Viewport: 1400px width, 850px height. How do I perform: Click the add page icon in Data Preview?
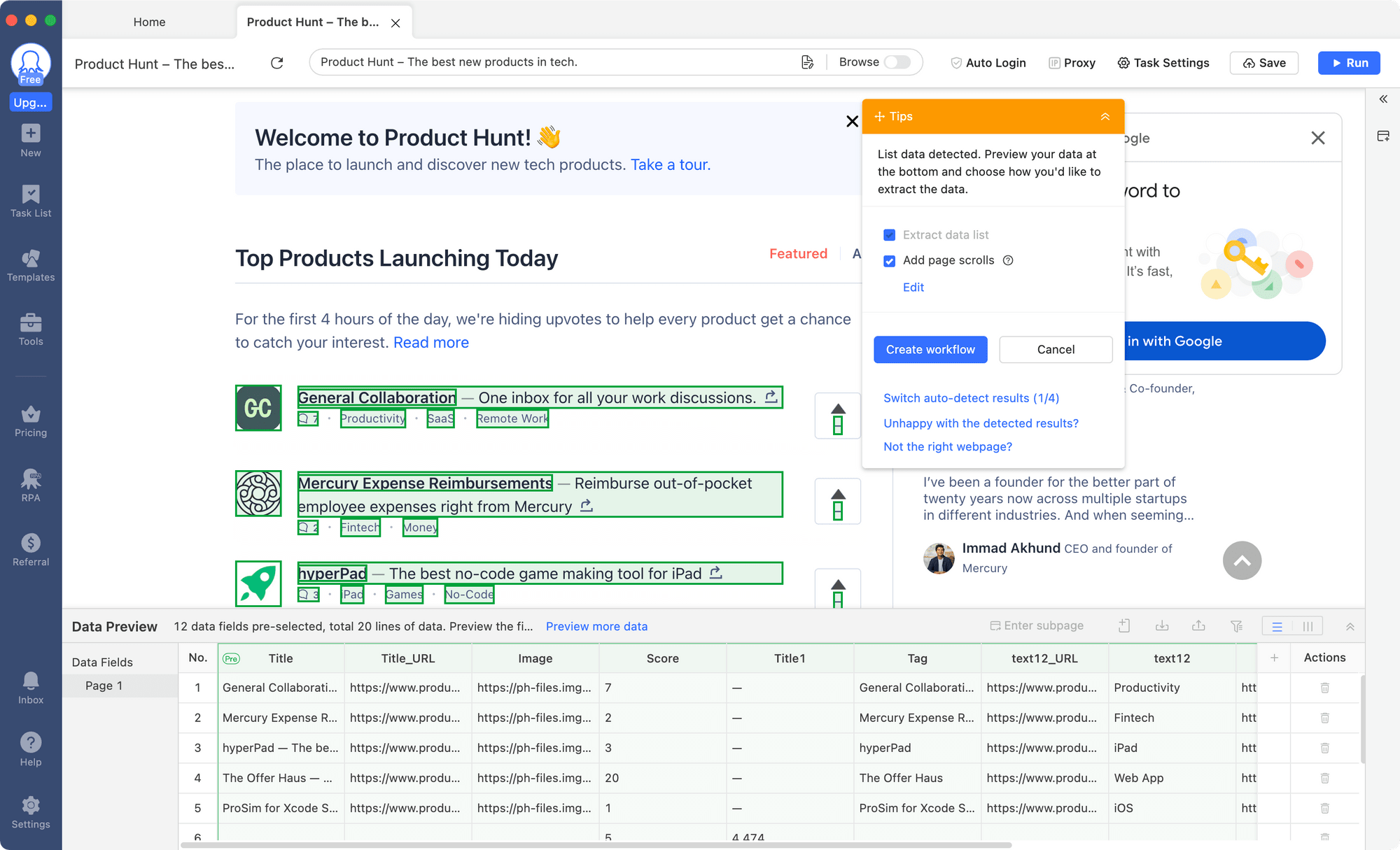pos(1124,625)
